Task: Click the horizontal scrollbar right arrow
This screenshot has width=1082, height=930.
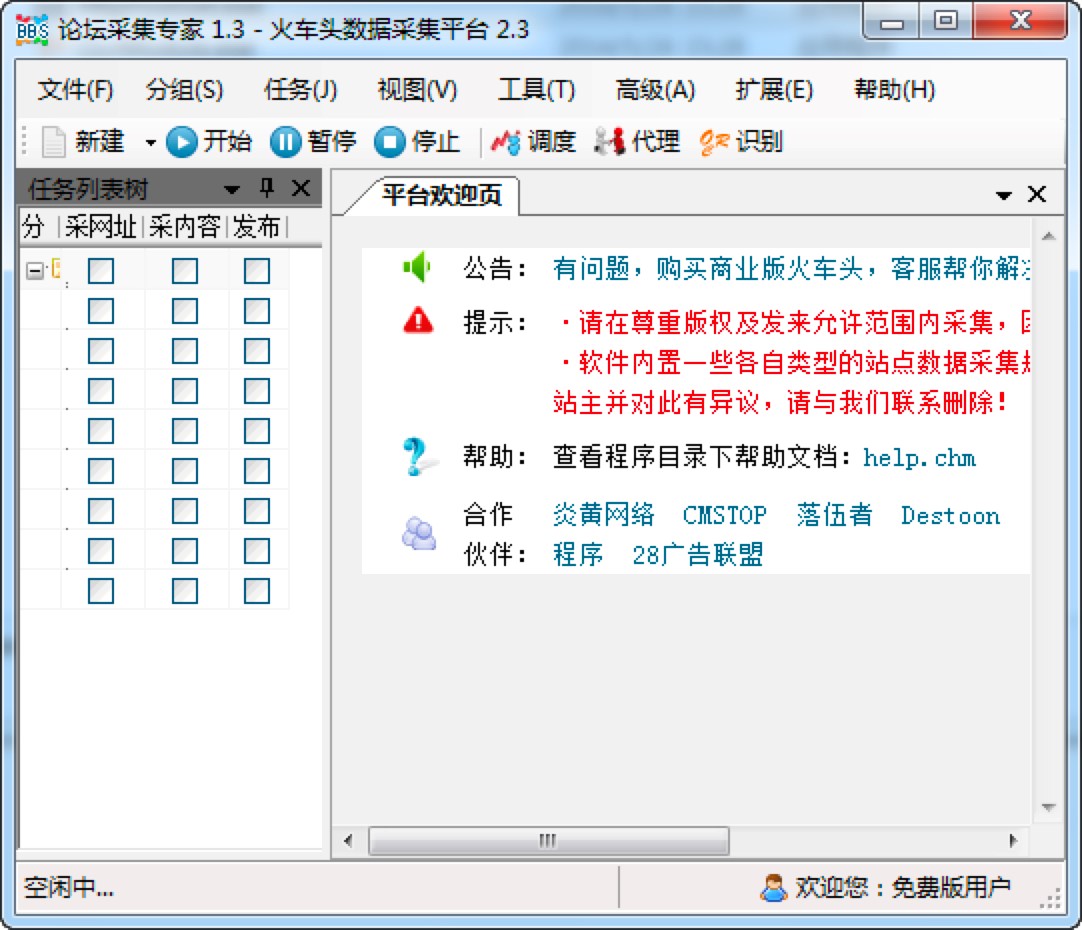Action: click(x=1013, y=840)
